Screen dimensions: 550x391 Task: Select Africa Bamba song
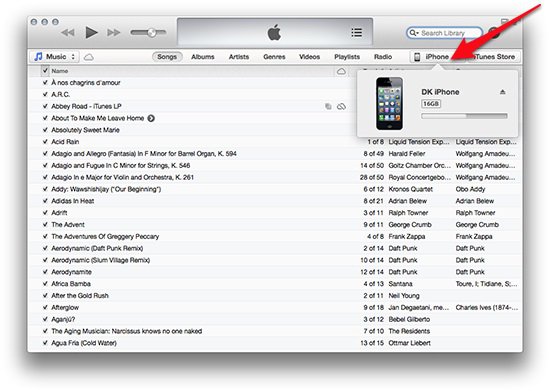[71, 284]
